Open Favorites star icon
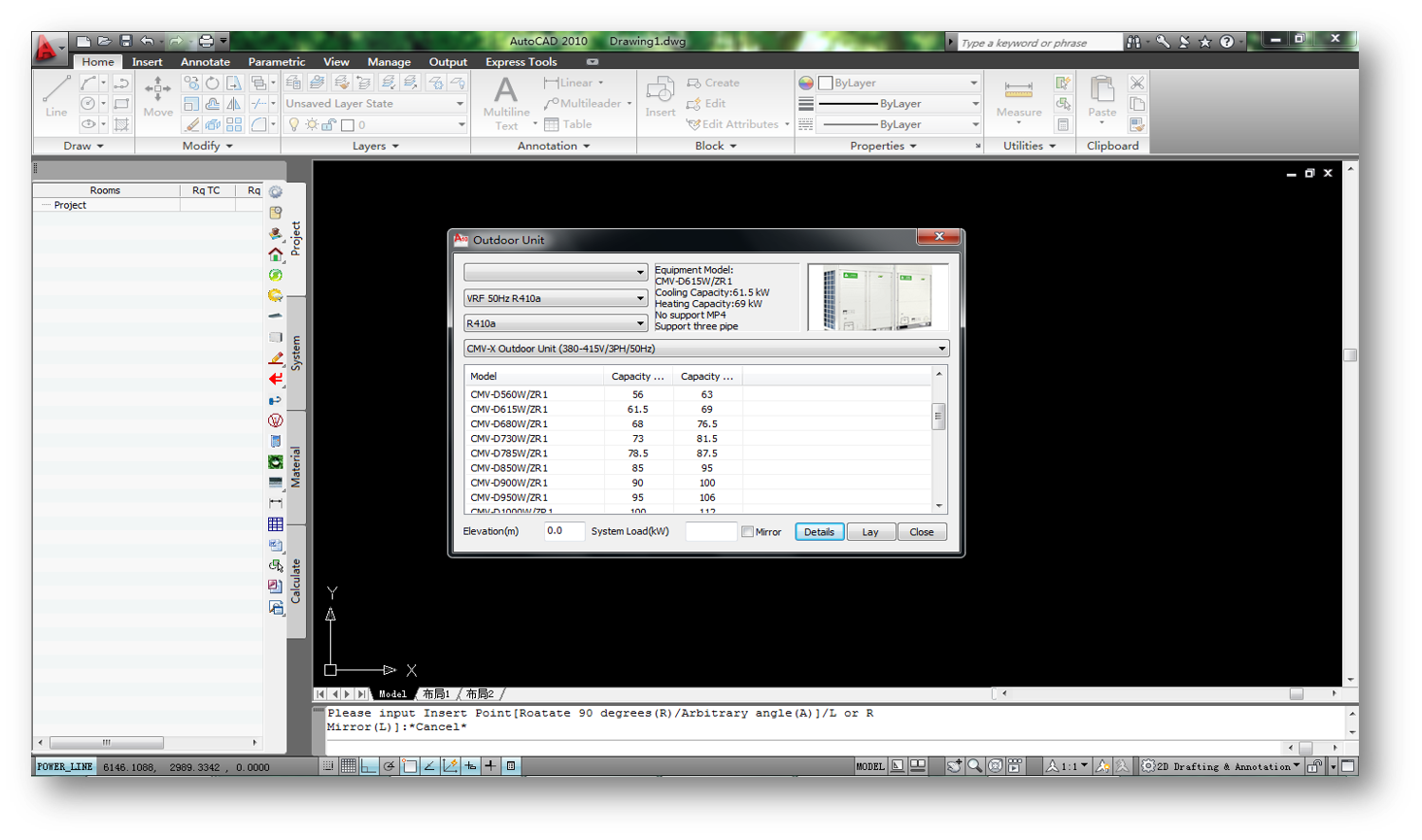1422x840 pixels. pyautogui.click(x=1205, y=42)
